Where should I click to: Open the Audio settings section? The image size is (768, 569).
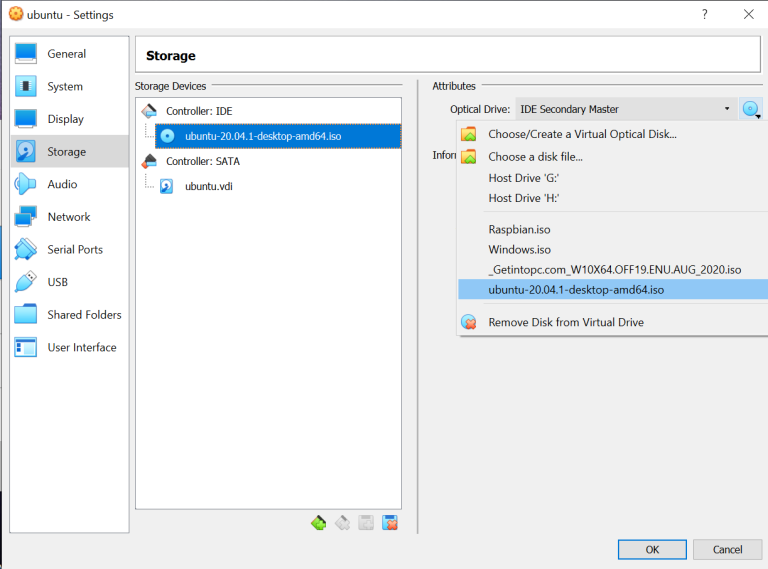(x=62, y=184)
